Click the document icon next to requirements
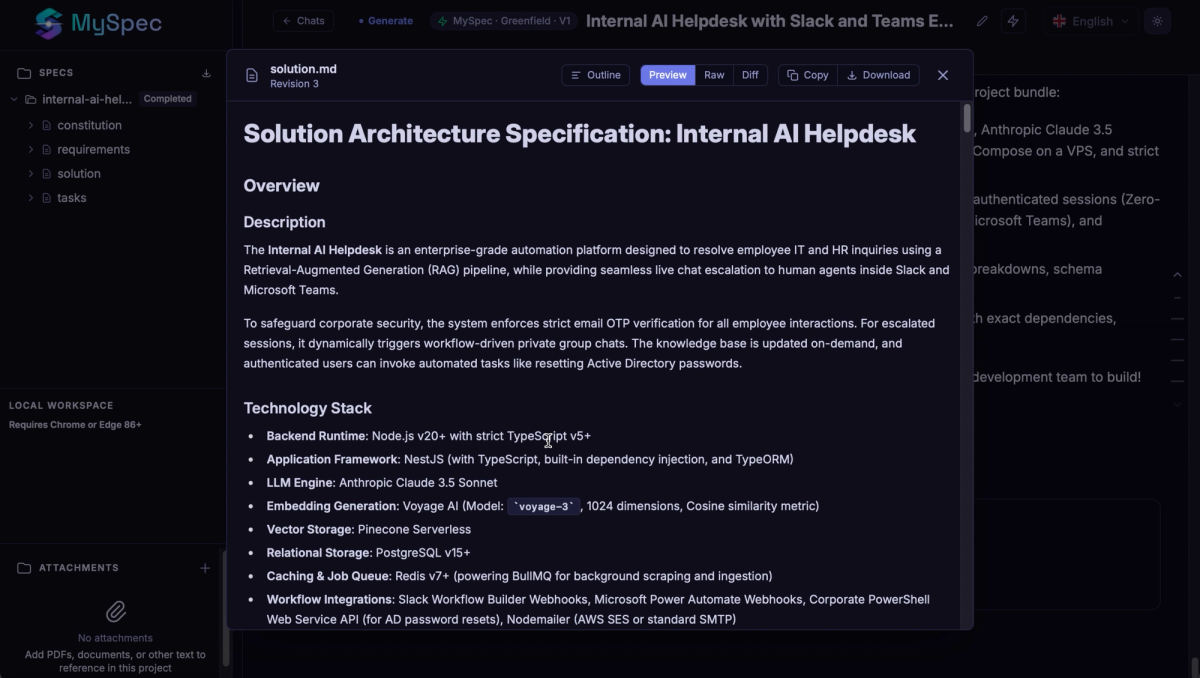Screen dimensions: 1200x678 coord(47,149)
